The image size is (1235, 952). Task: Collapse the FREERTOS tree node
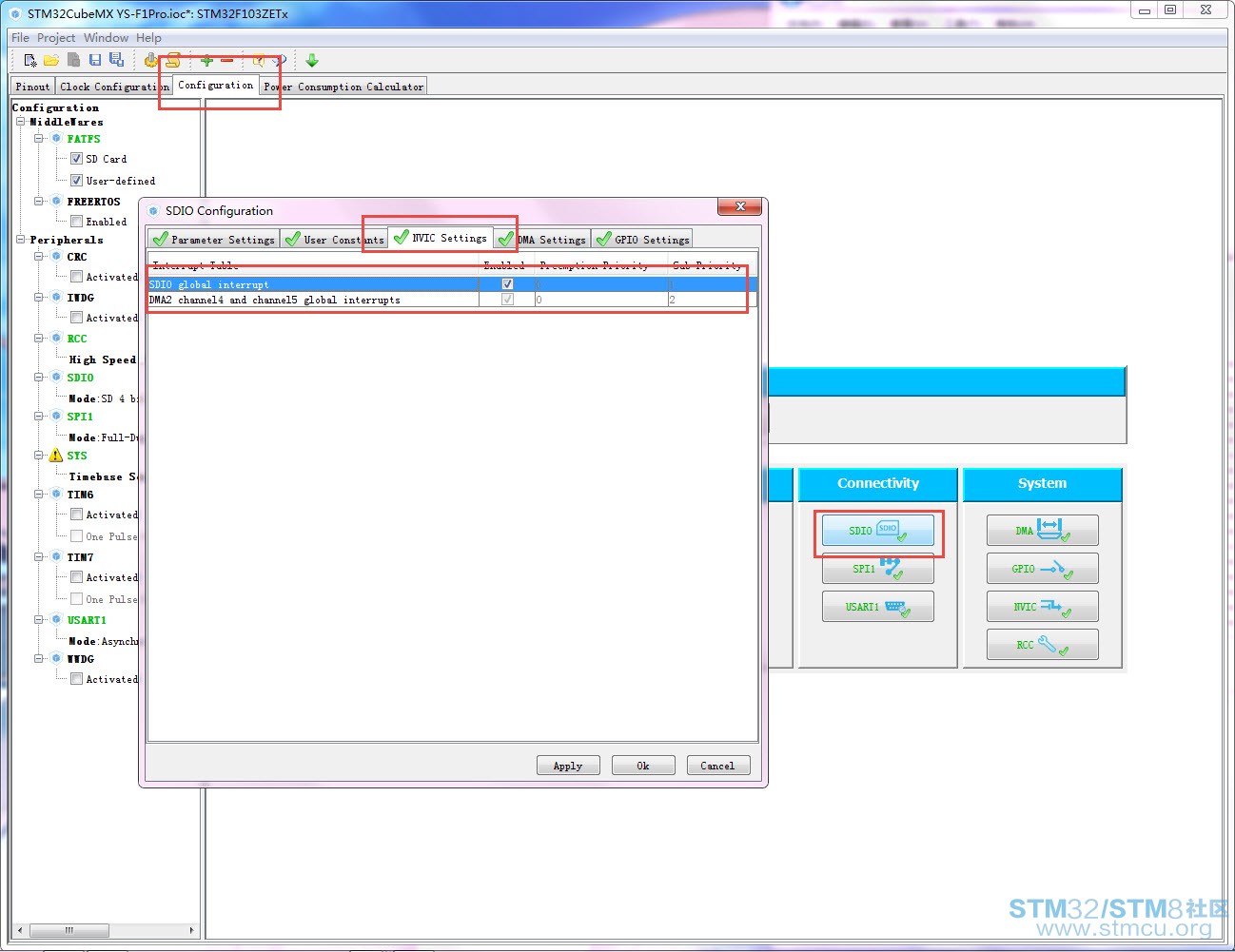tap(39, 202)
